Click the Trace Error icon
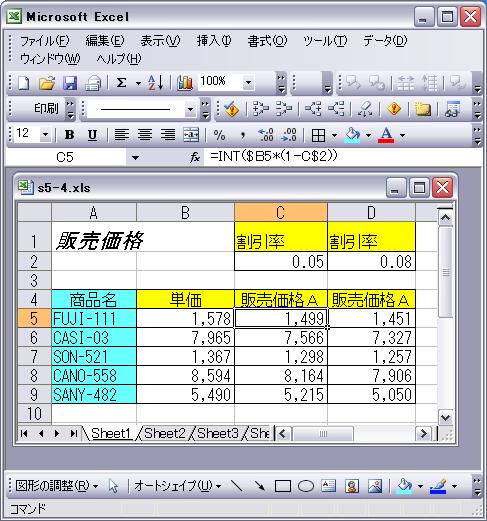Screen dimensions: 487x521 (394, 109)
